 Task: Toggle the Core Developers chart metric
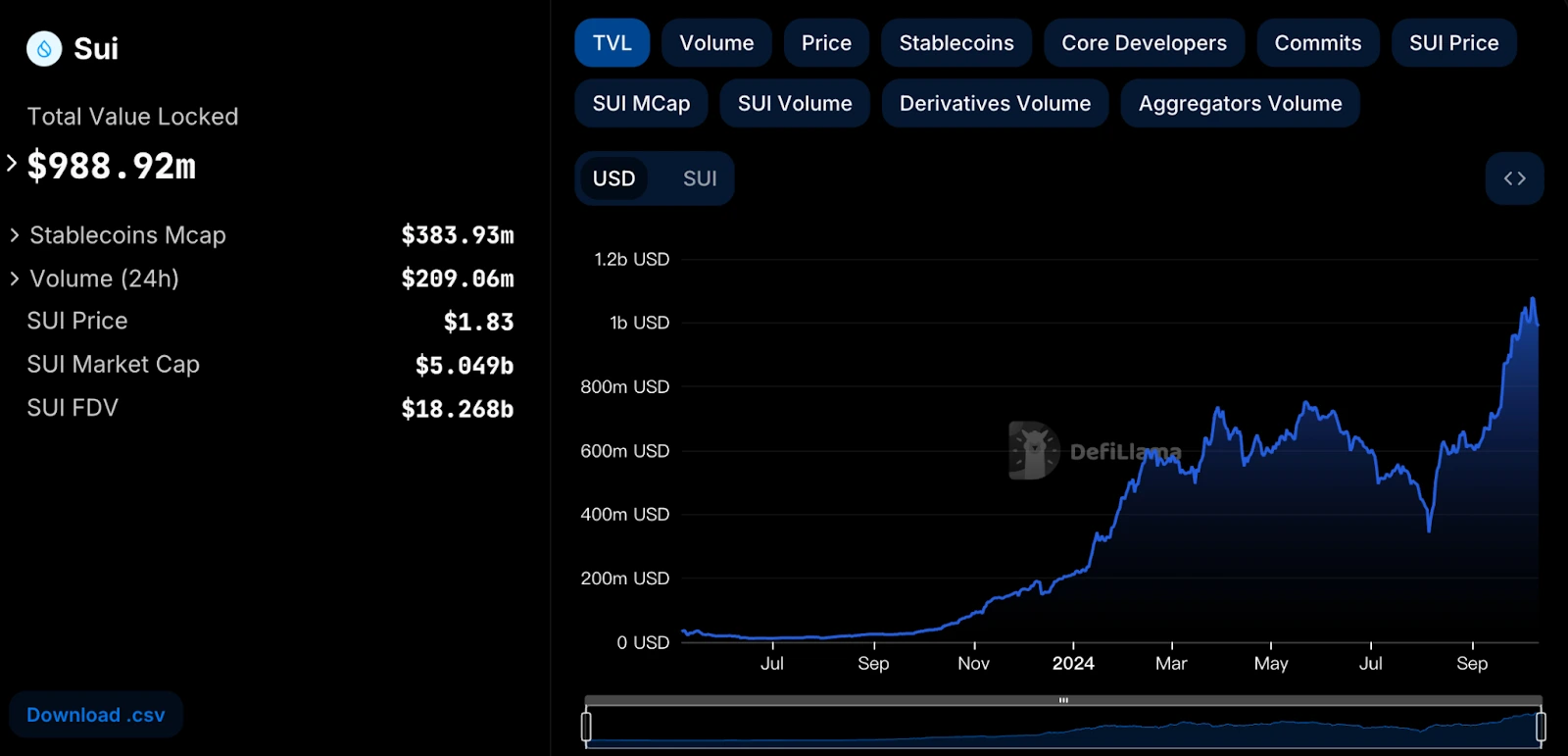click(x=1144, y=43)
